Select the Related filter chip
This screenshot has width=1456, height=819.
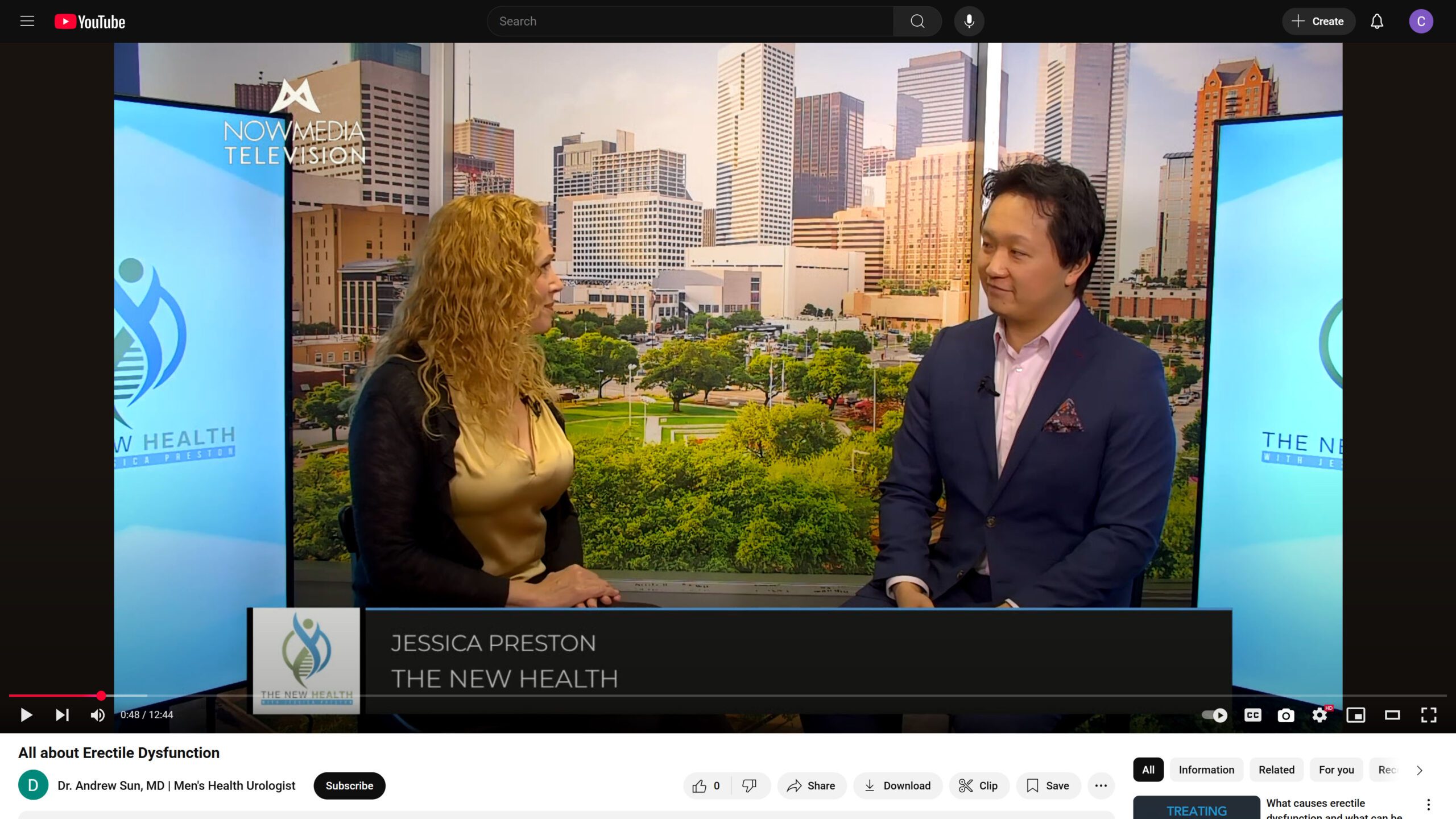point(1276,770)
